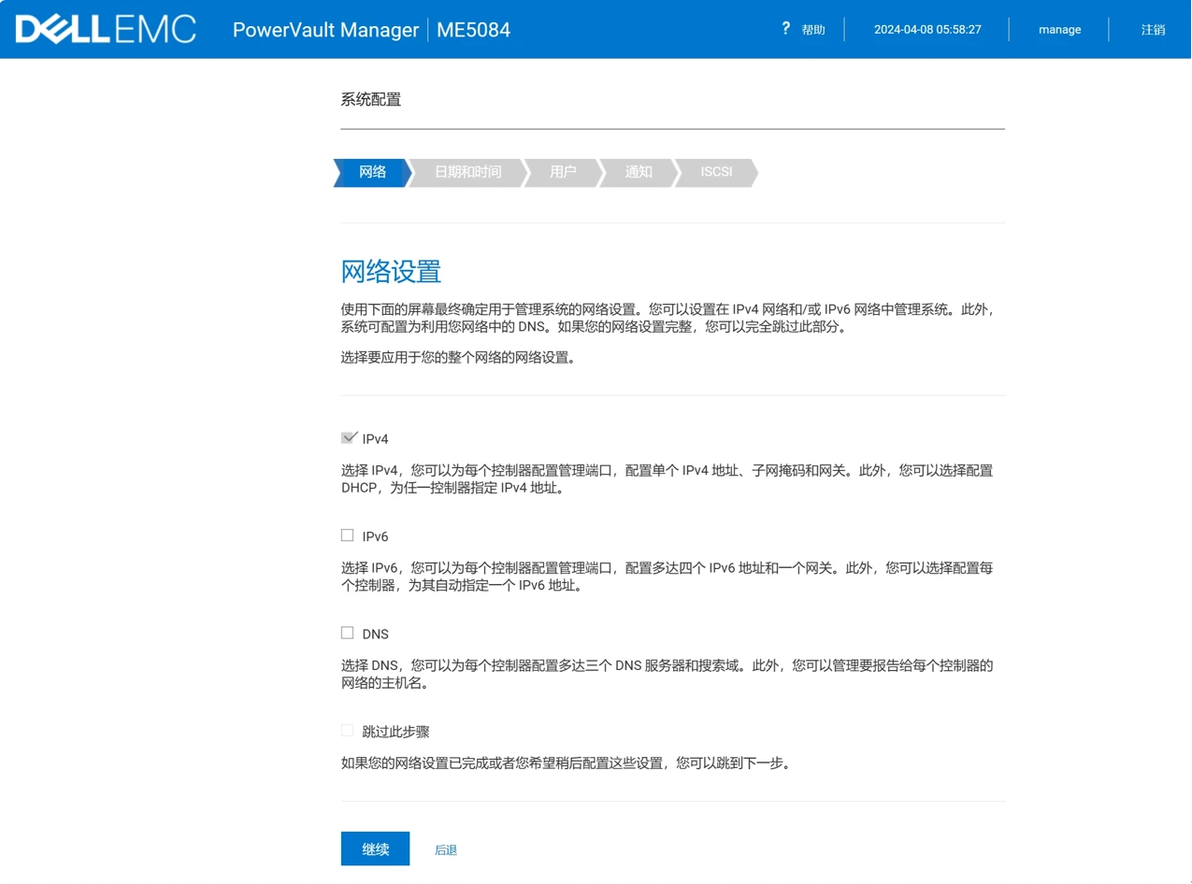This screenshot has width=1192, height=884.
Task: Go to the iSCSI wizard step
Action: coord(716,173)
